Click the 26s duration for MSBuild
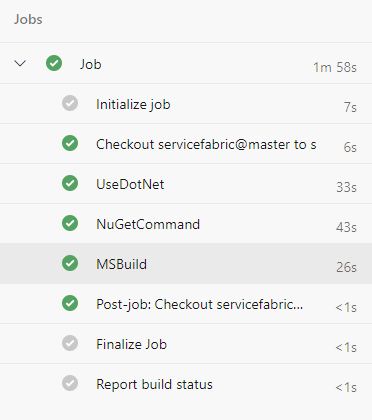The image size is (372, 420). coord(346,267)
